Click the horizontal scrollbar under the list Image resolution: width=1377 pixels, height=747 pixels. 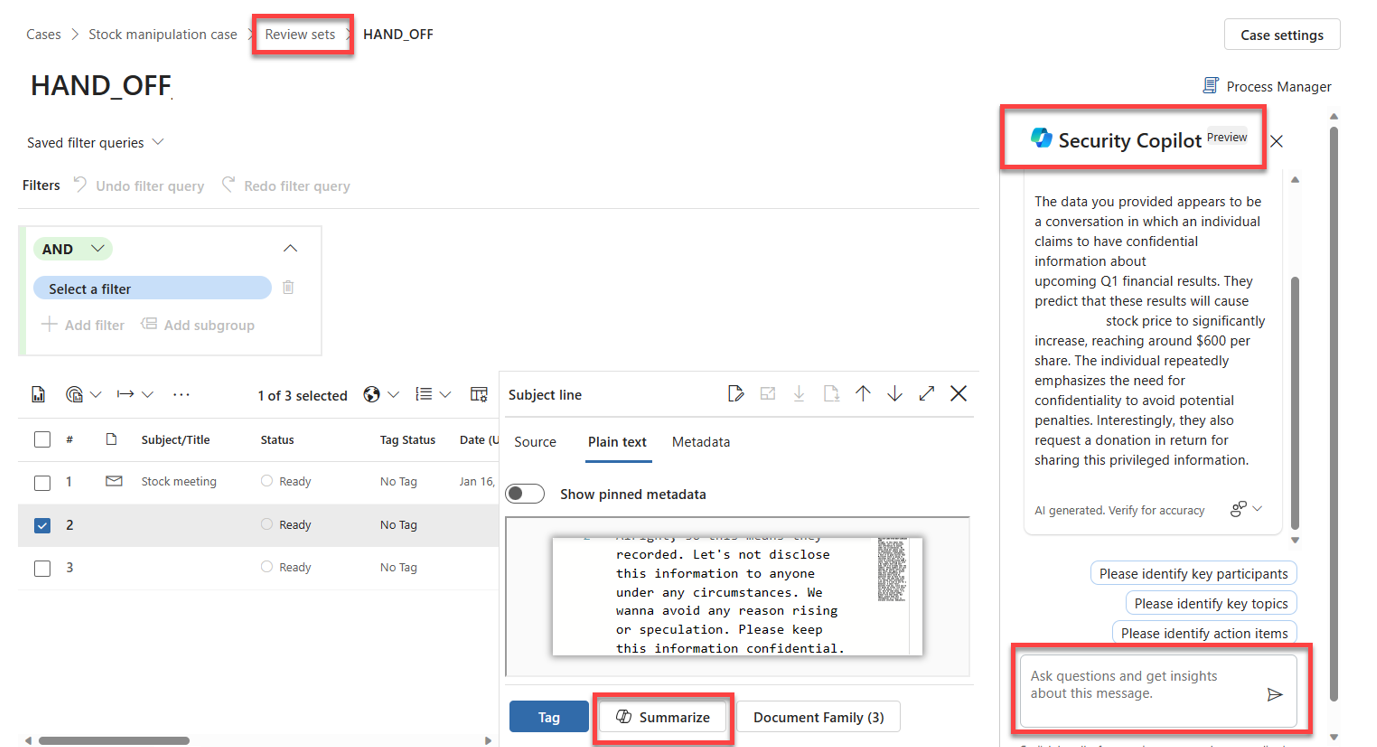(x=114, y=741)
